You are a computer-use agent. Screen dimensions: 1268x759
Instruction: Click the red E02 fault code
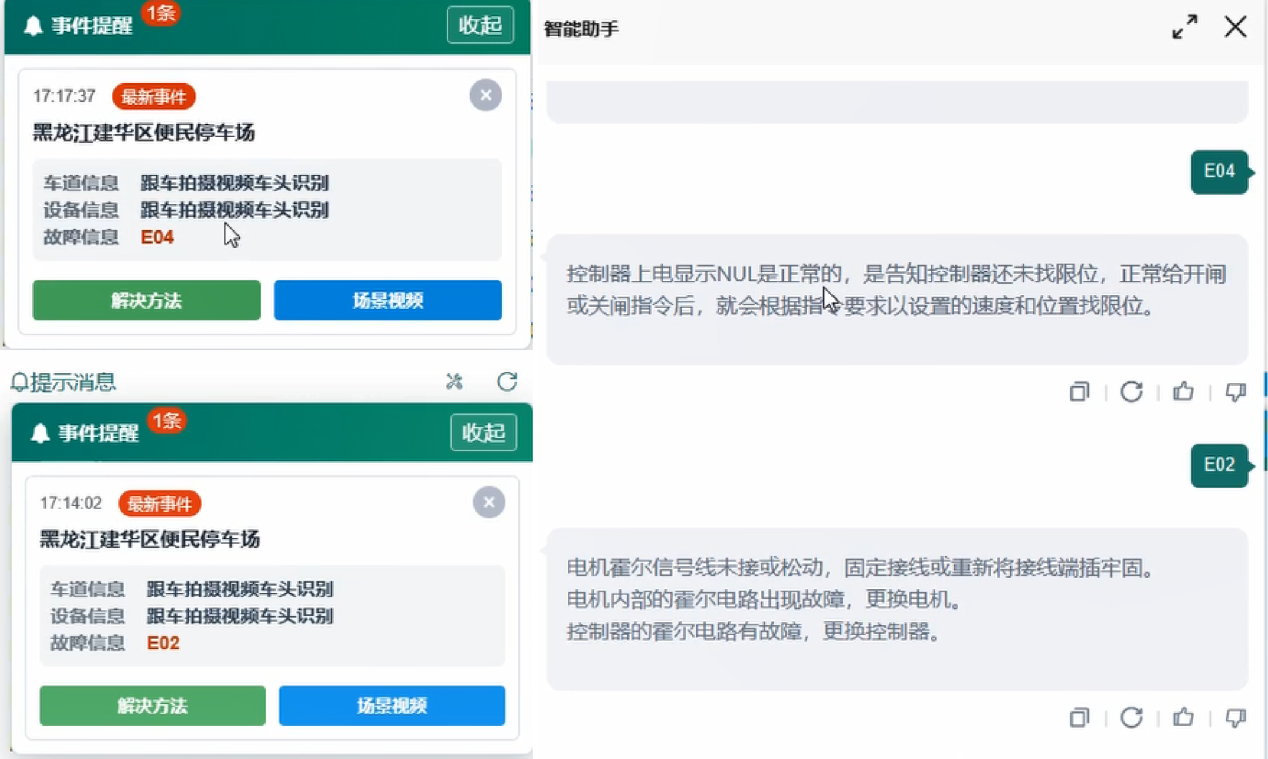point(163,643)
